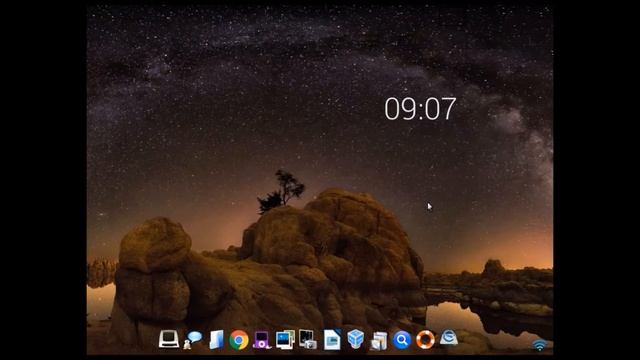Open the stacked documents icon in dock
Image resolution: width=640 pixels, height=360 pixels.
click(379, 341)
